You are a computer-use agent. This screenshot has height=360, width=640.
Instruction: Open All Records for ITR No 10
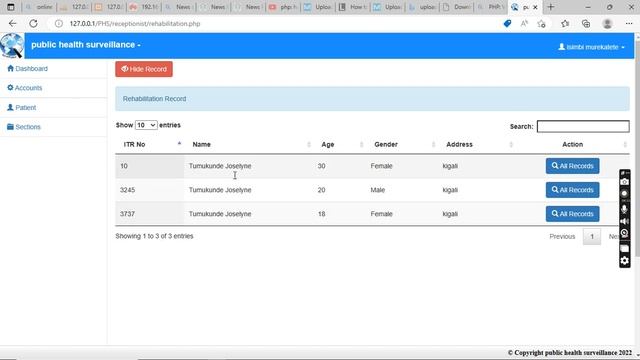pos(572,166)
